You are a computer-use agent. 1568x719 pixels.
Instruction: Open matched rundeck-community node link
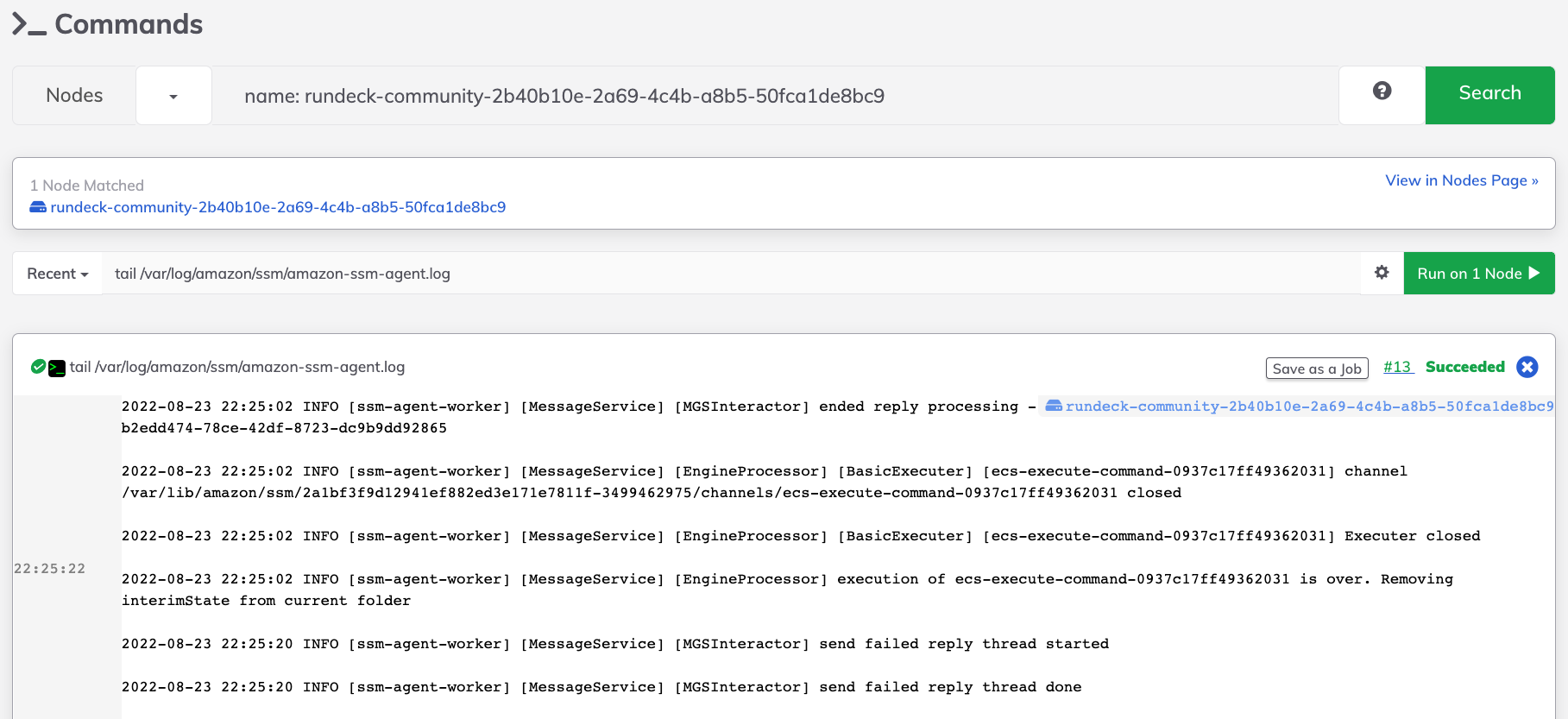[278, 207]
